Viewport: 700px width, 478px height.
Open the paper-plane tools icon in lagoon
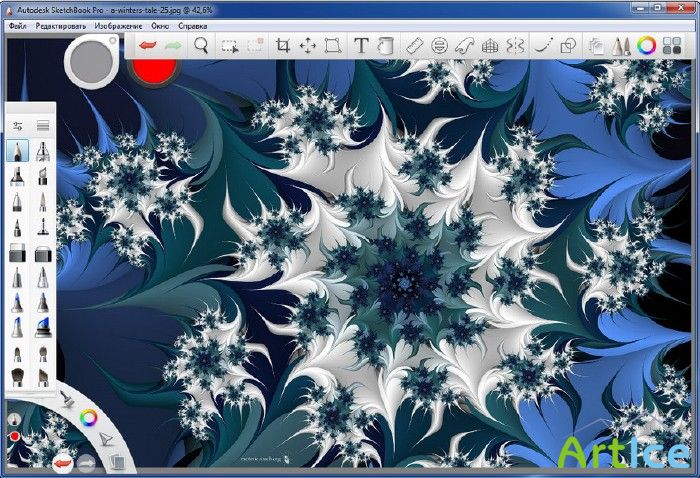[x=105, y=440]
